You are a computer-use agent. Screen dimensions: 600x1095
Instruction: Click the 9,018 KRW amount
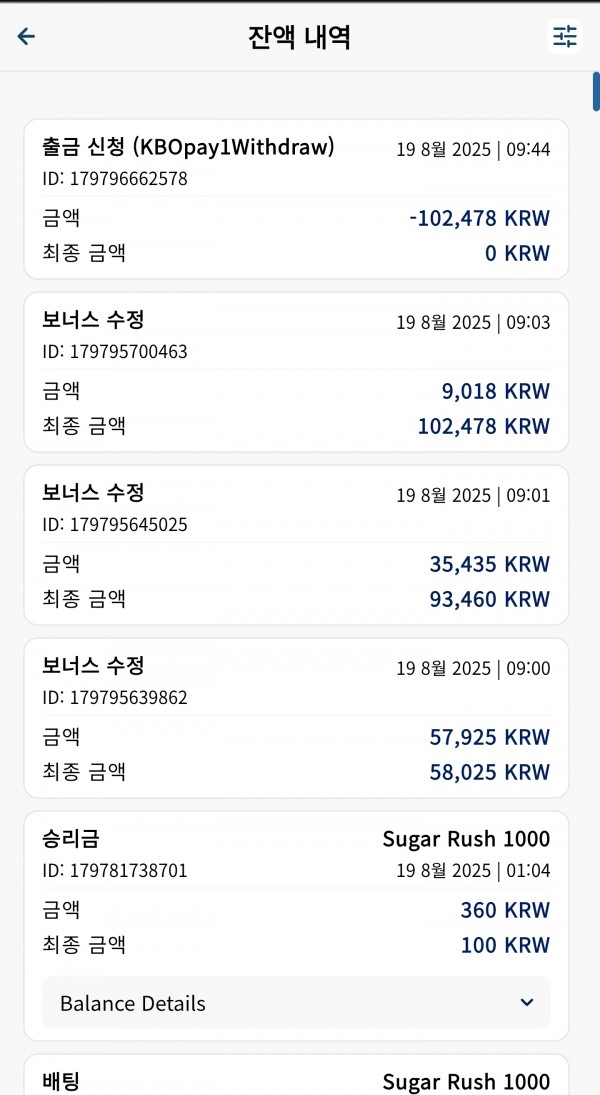click(495, 391)
